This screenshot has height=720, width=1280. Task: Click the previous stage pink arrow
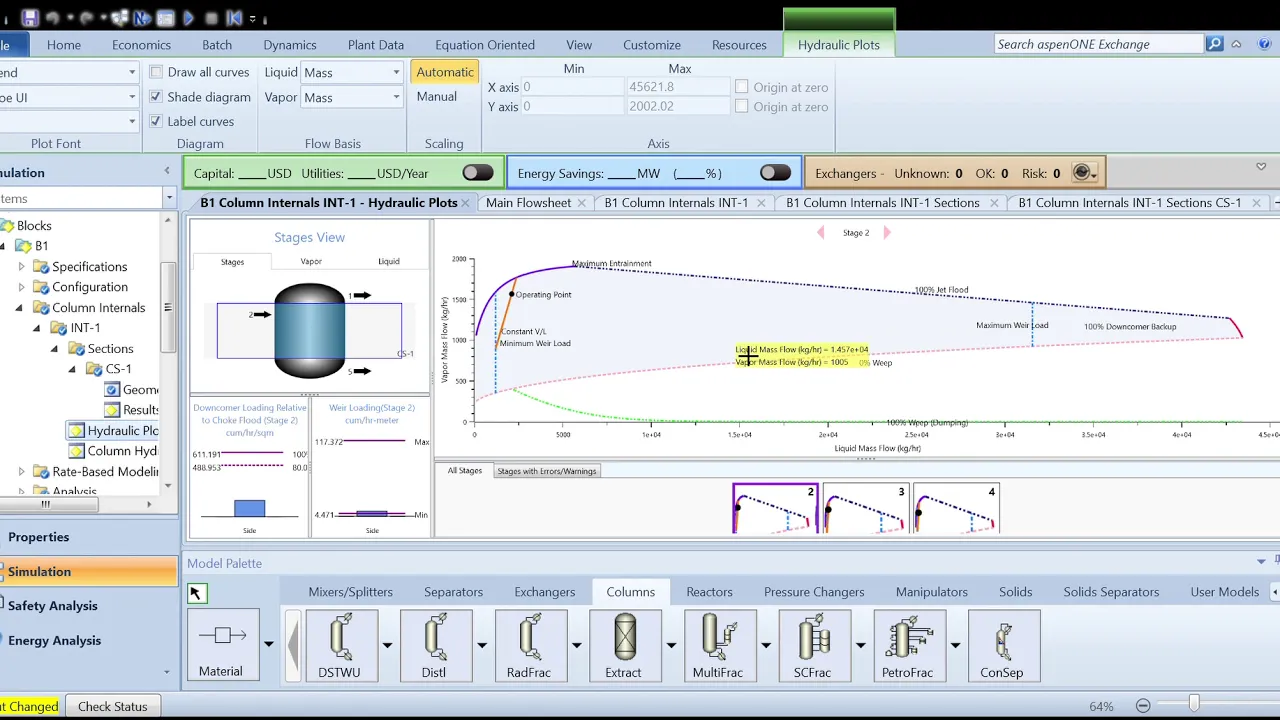coord(821,233)
